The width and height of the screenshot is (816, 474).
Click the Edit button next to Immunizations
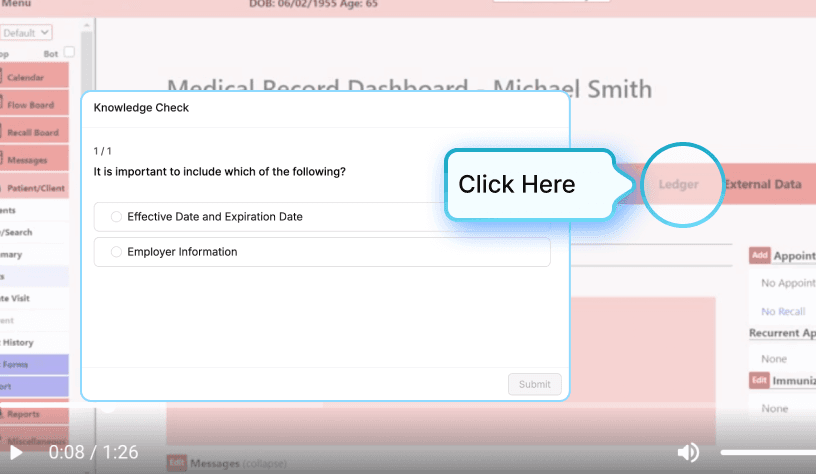pyautogui.click(x=759, y=380)
